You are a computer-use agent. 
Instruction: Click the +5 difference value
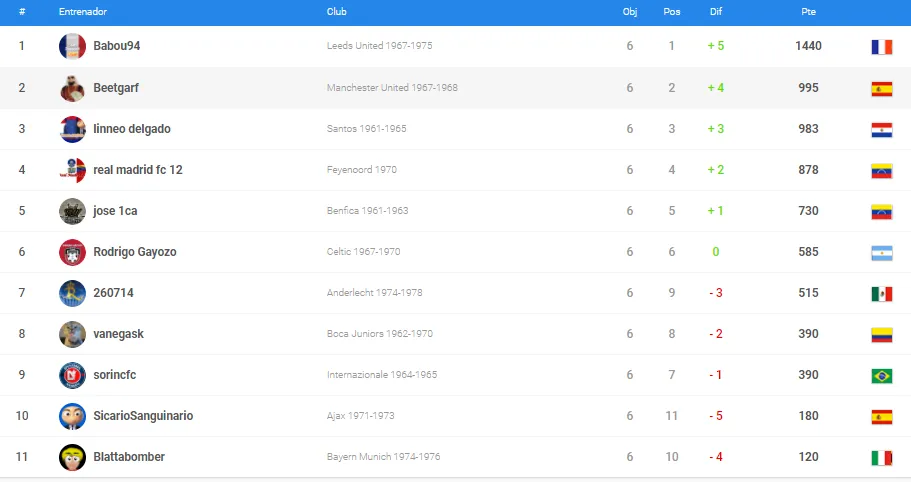click(x=716, y=46)
